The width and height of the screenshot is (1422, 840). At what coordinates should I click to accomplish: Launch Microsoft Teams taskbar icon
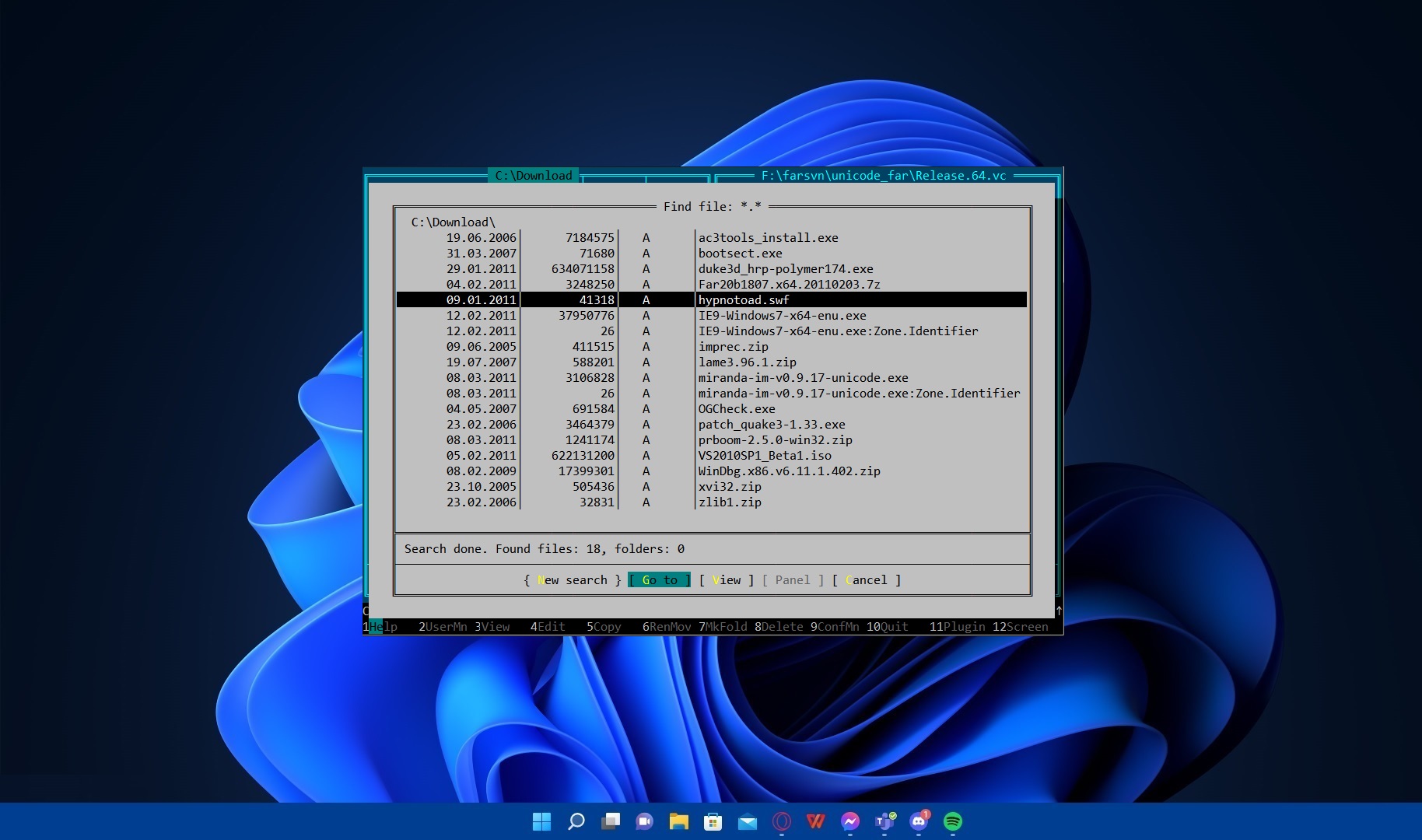[884, 821]
